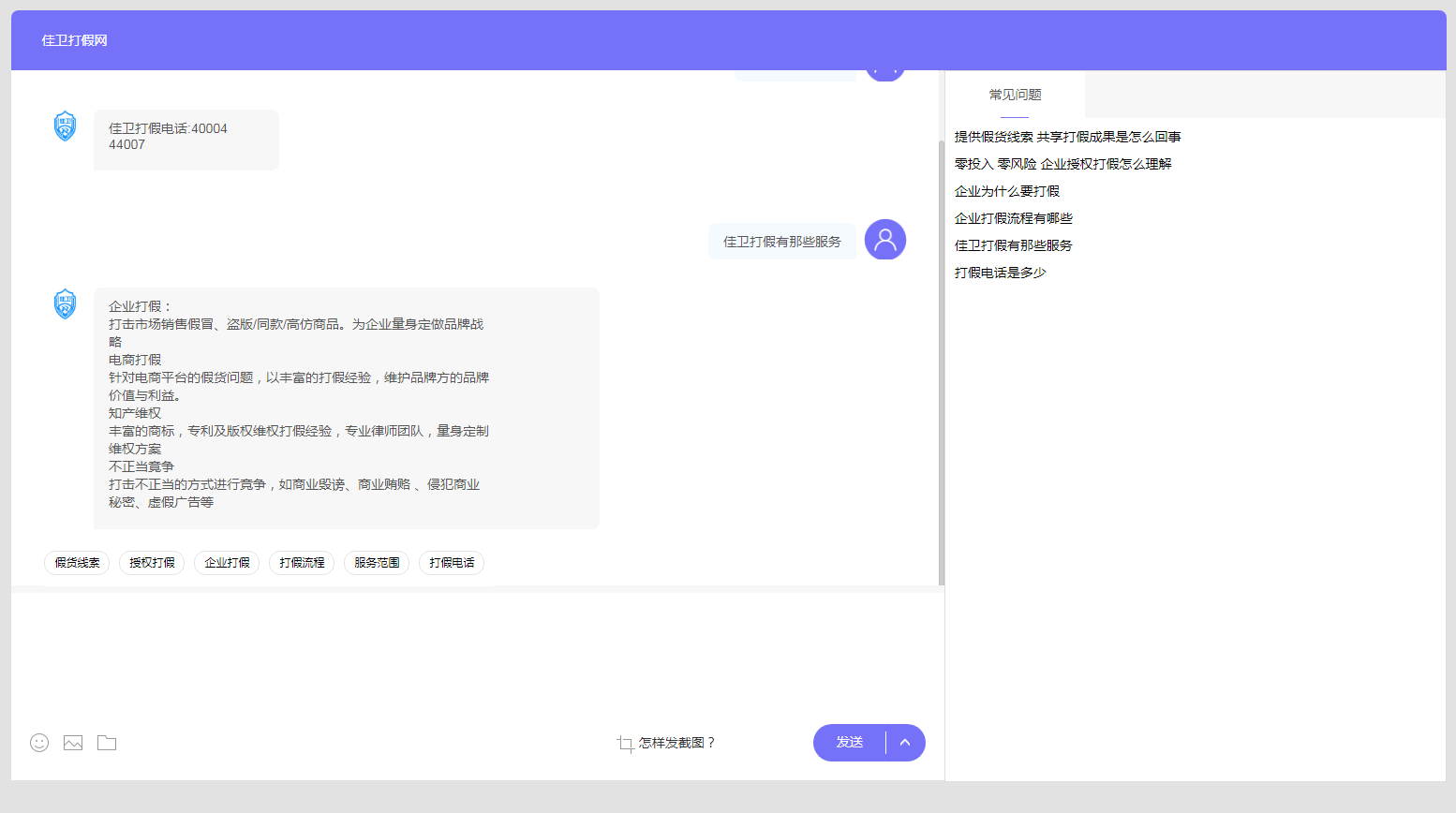Open FAQ item 企业为什么要打假
Screen dimensions: 1456x813
tap(1005, 190)
